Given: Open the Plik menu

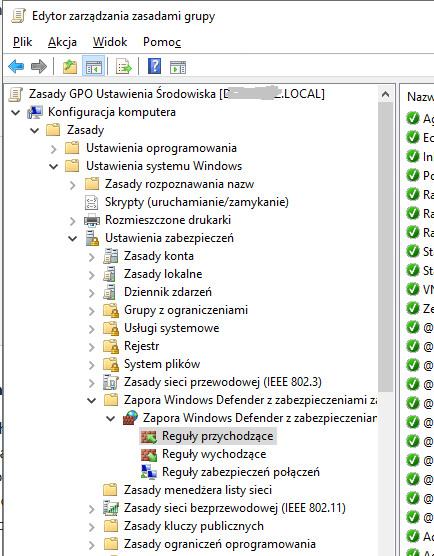Looking at the screenshot, I should click(x=22, y=42).
